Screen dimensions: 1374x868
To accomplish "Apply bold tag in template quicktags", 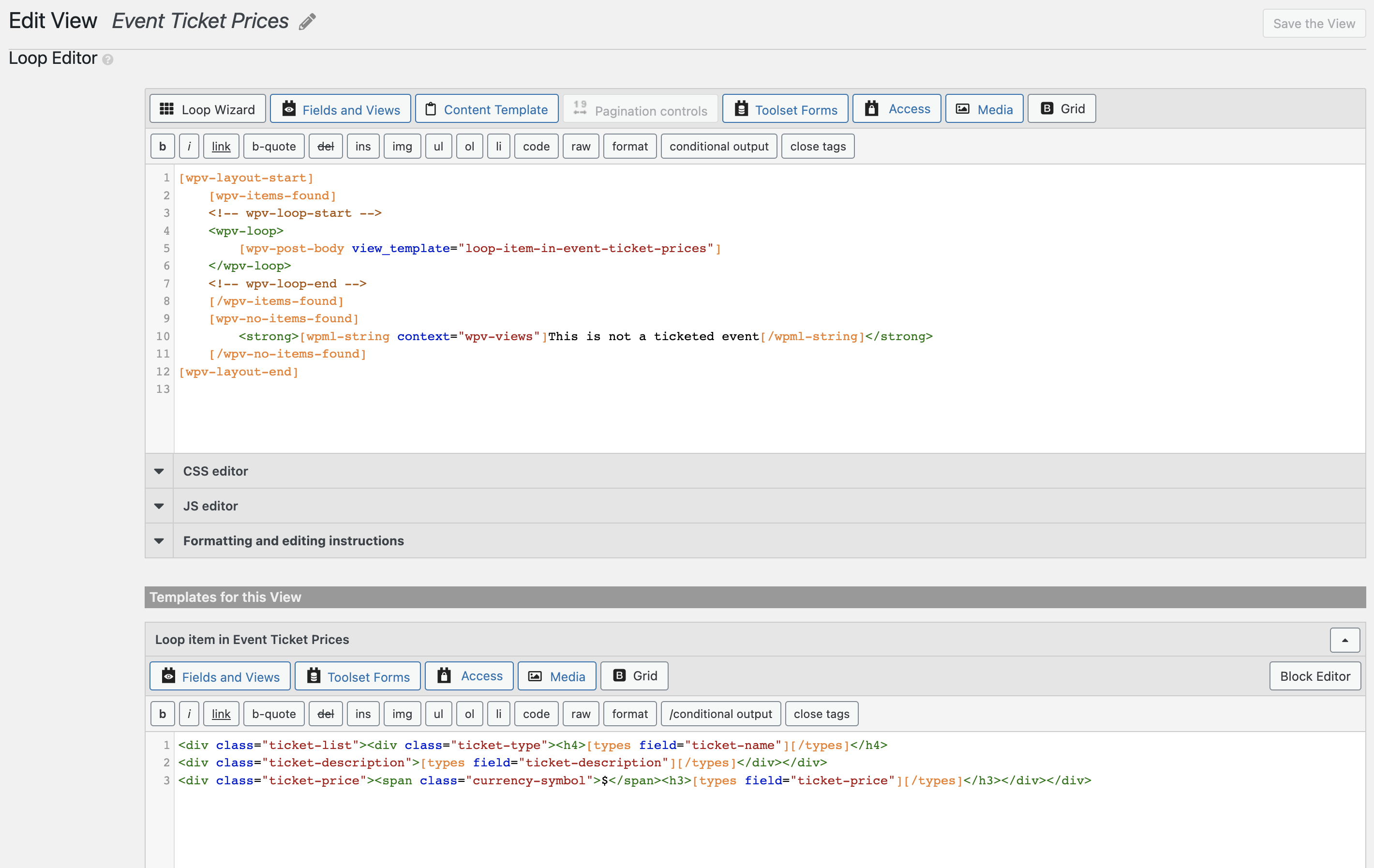I will [163, 714].
